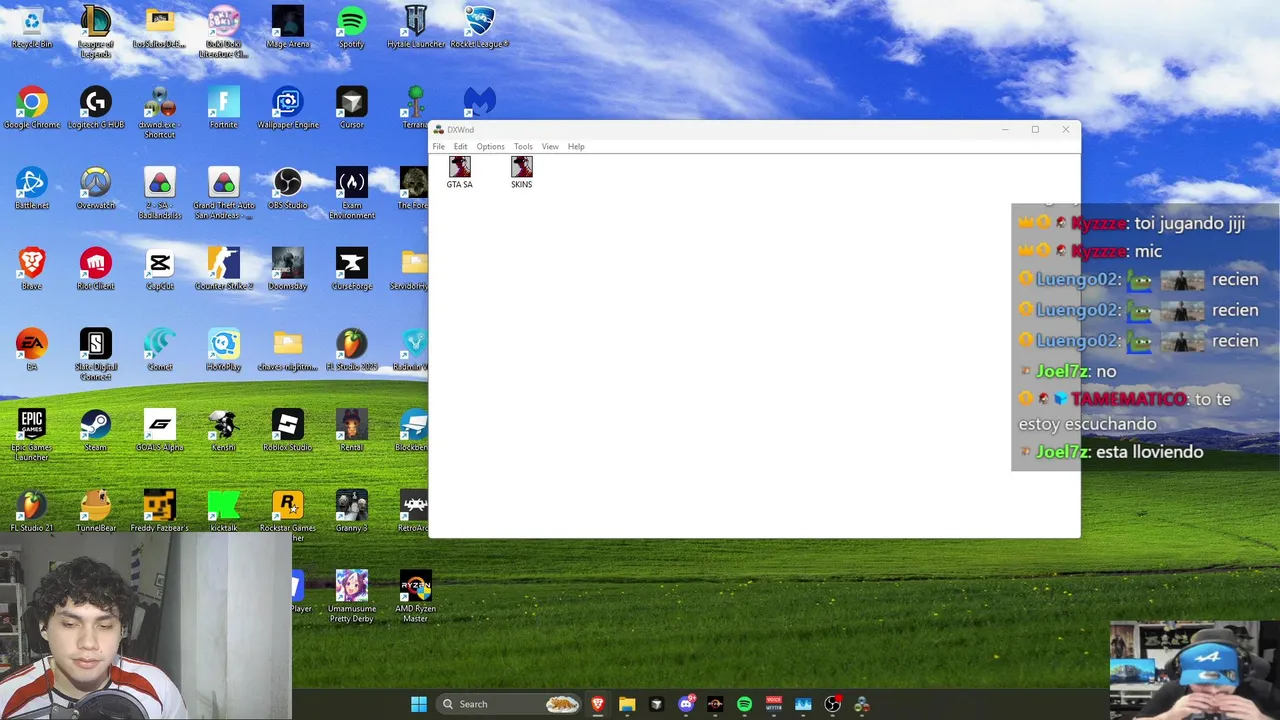The width and height of the screenshot is (1280, 720).
Task: Open the Windows Start menu
Action: tap(419, 704)
